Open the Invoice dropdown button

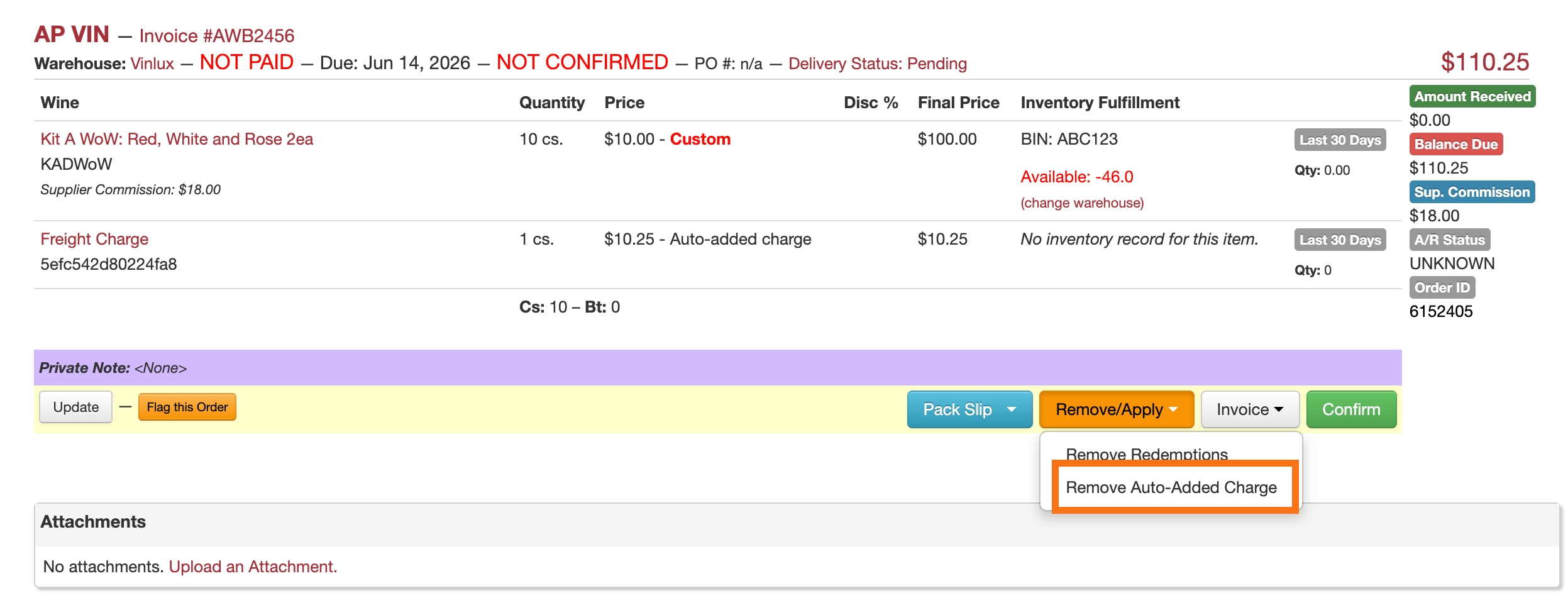1250,409
